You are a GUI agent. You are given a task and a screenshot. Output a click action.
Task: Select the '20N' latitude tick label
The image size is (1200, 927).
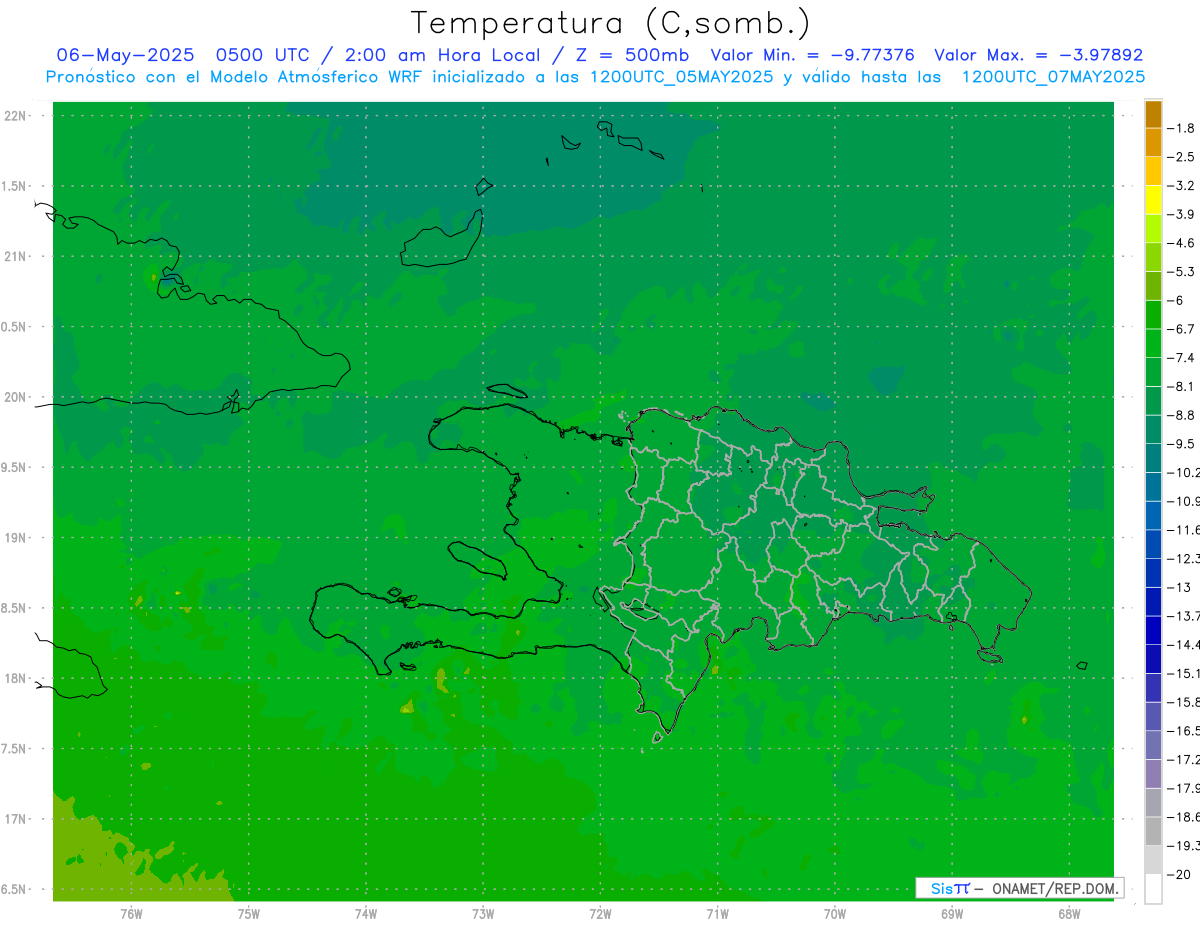pos(16,397)
